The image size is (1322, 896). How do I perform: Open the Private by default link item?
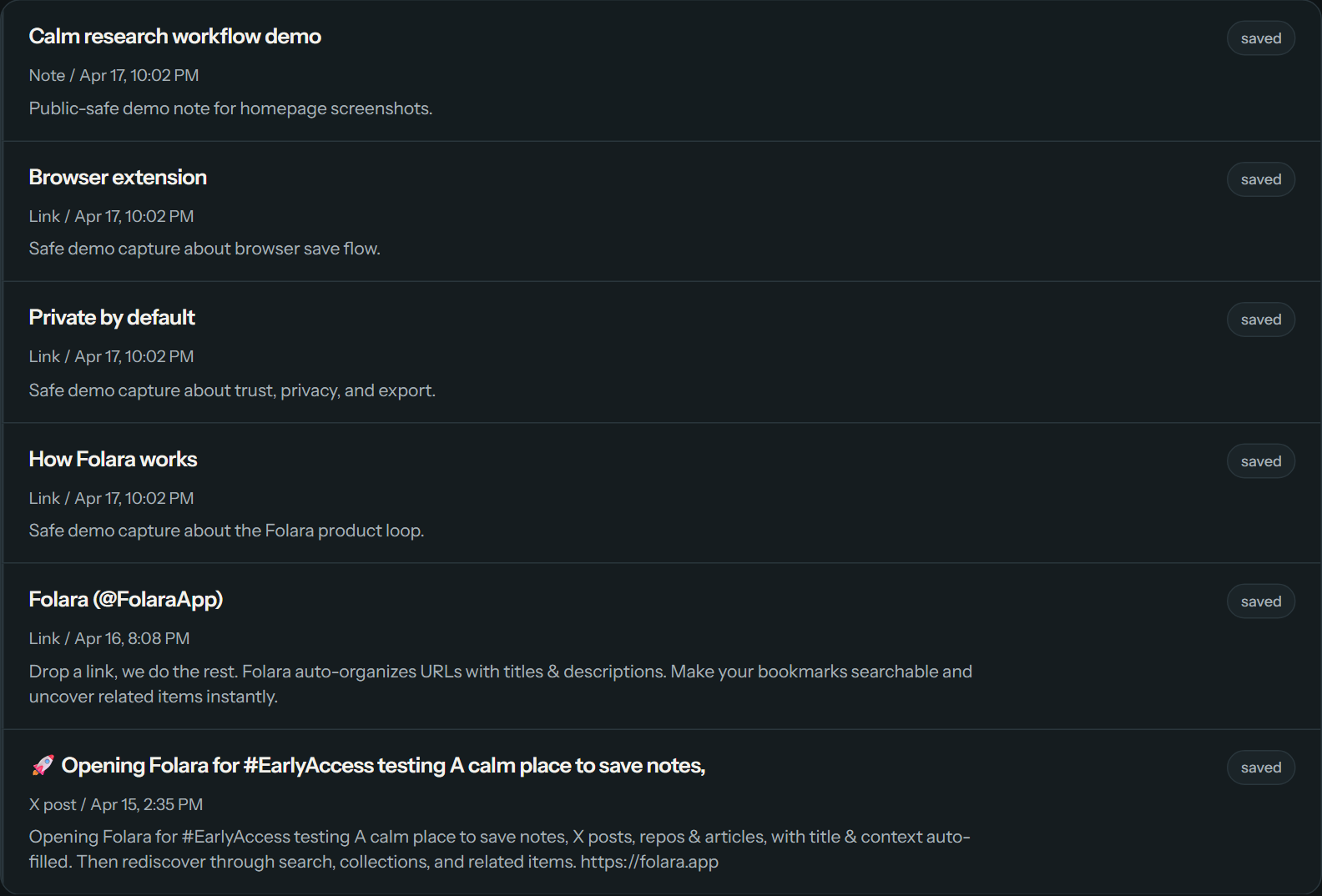[x=112, y=316]
